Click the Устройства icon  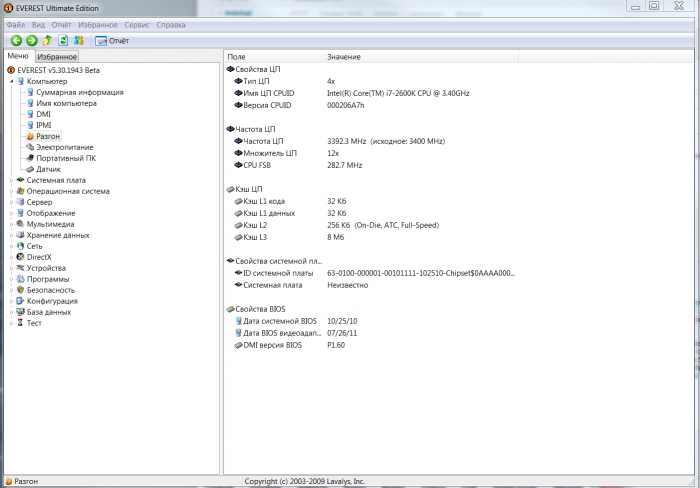[x=20, y=268]
